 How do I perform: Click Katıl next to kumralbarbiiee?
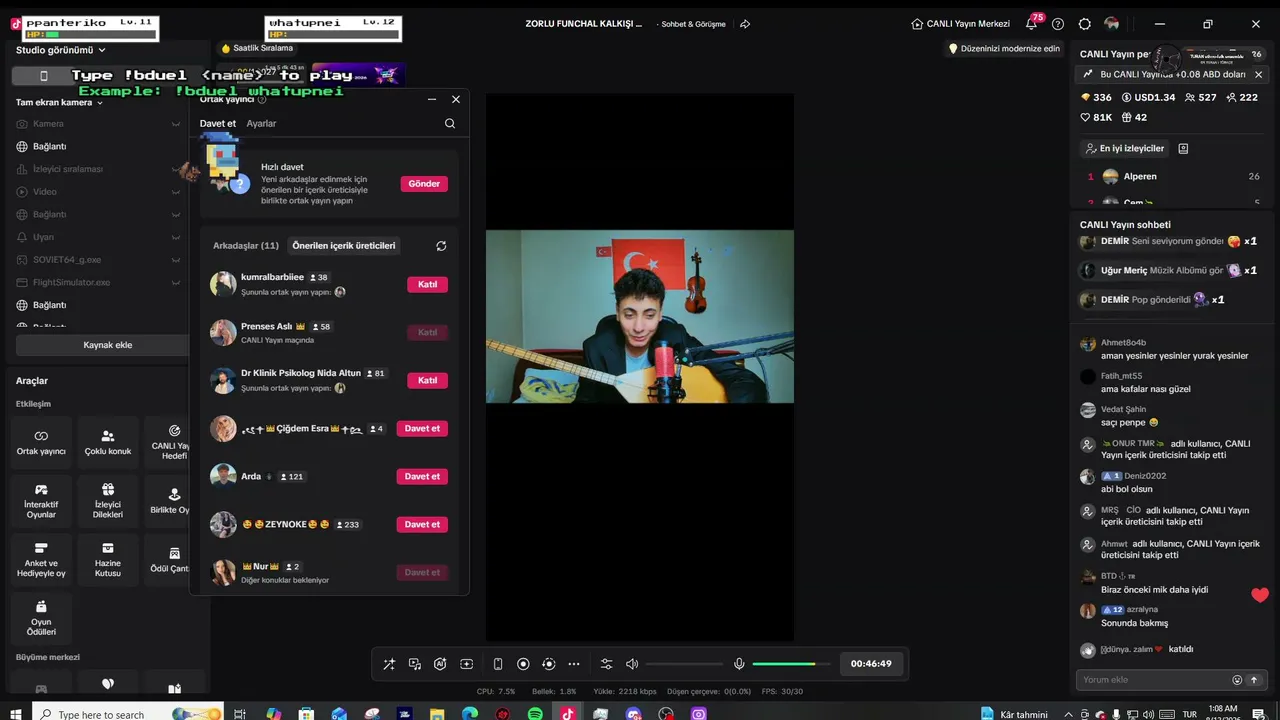pyautogui.click(x=428, y=284)
